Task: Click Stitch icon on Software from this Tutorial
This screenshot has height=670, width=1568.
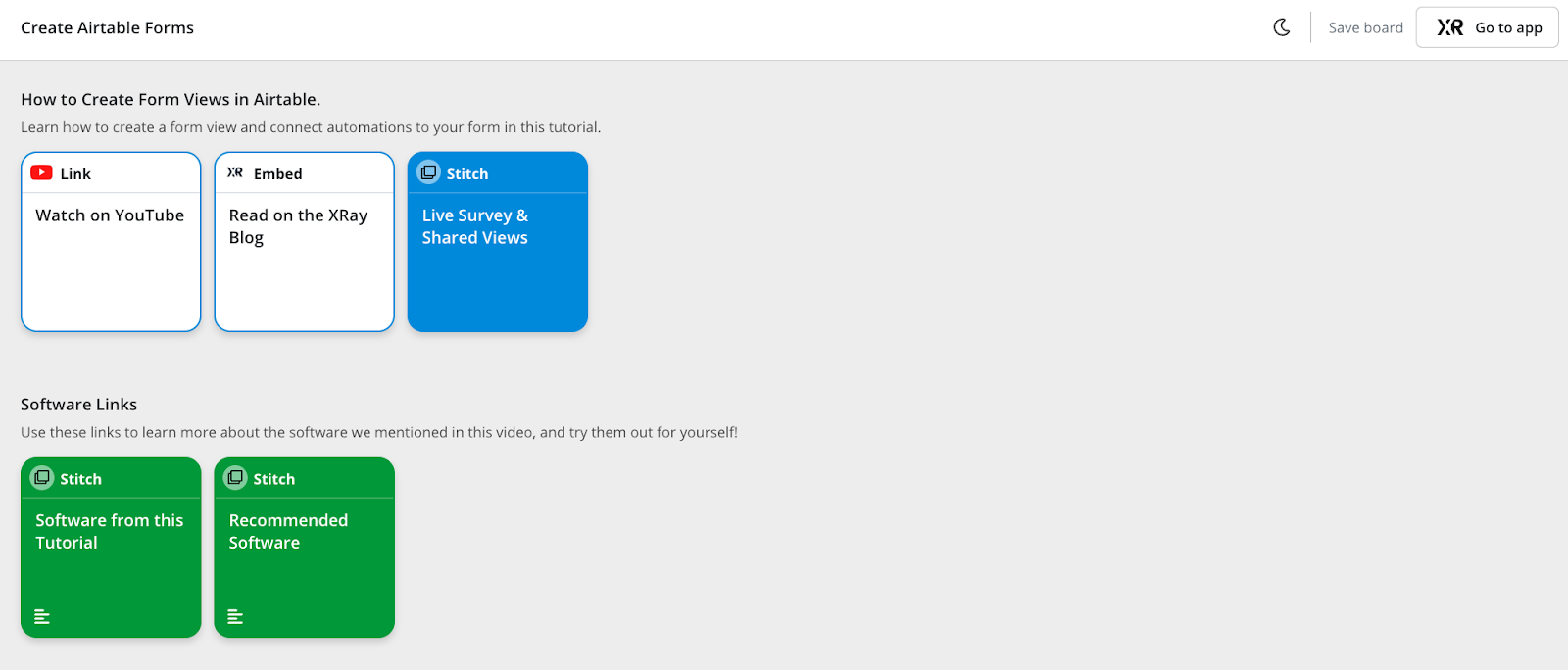Action: point(42,478)
